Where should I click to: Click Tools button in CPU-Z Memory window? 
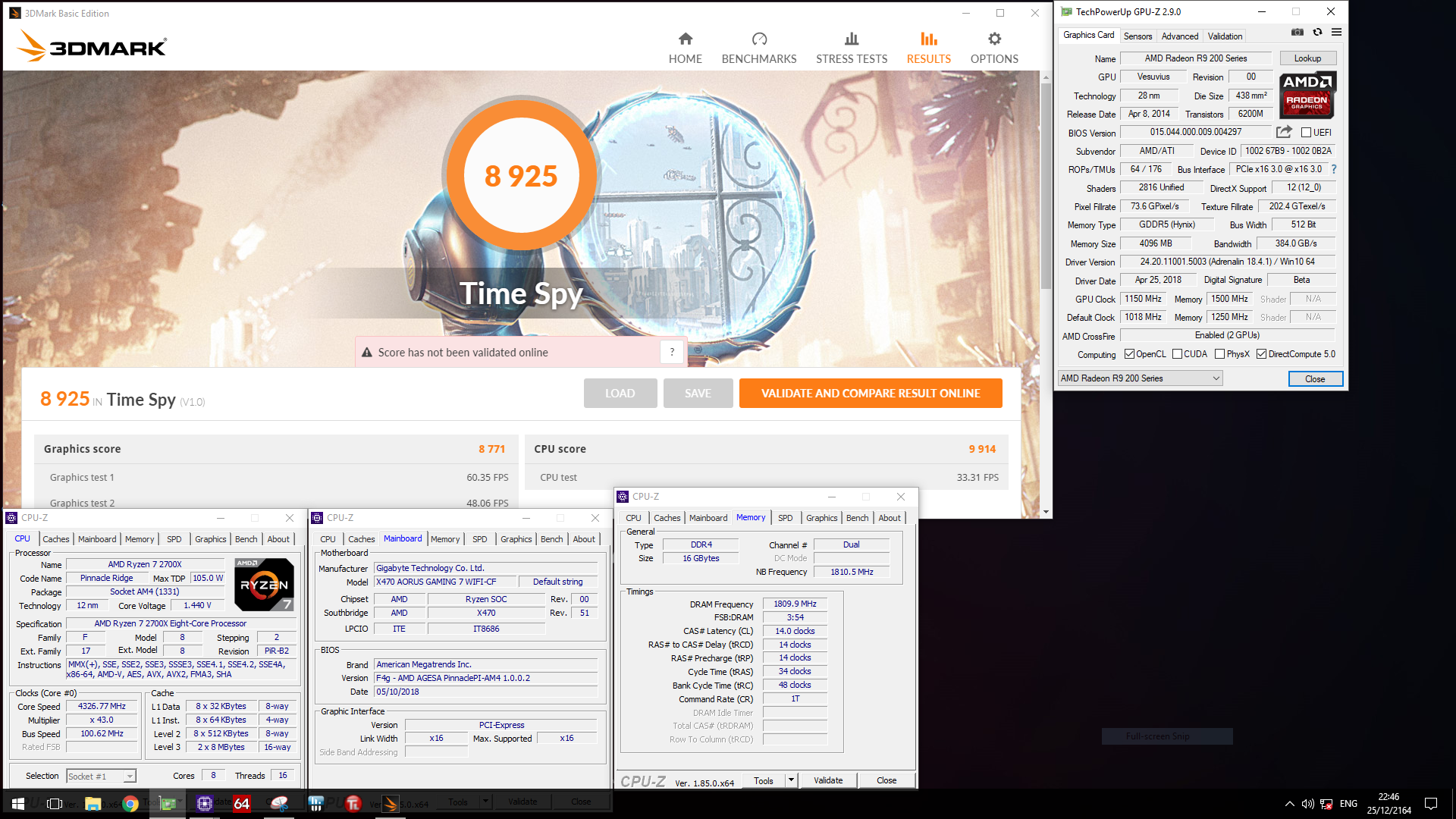pyautogui.click(x=764, y=780)
